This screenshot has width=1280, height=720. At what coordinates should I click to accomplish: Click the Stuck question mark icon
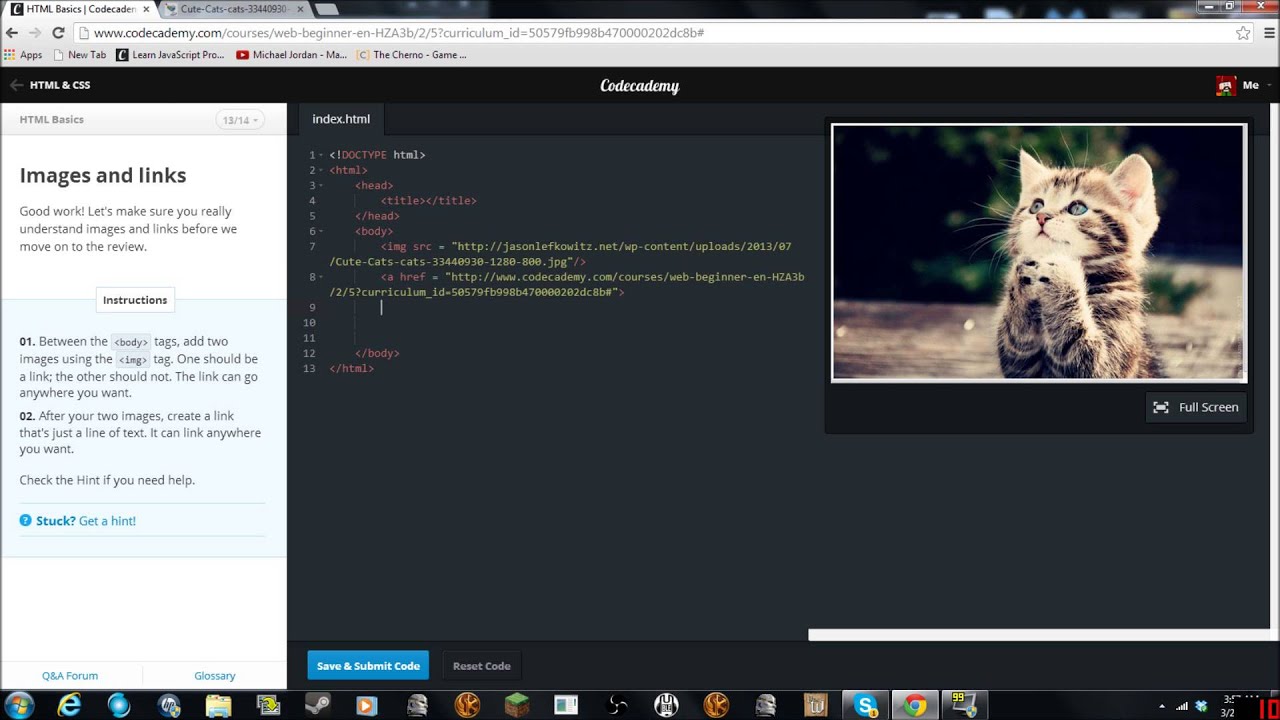click(x=26, y=521)
